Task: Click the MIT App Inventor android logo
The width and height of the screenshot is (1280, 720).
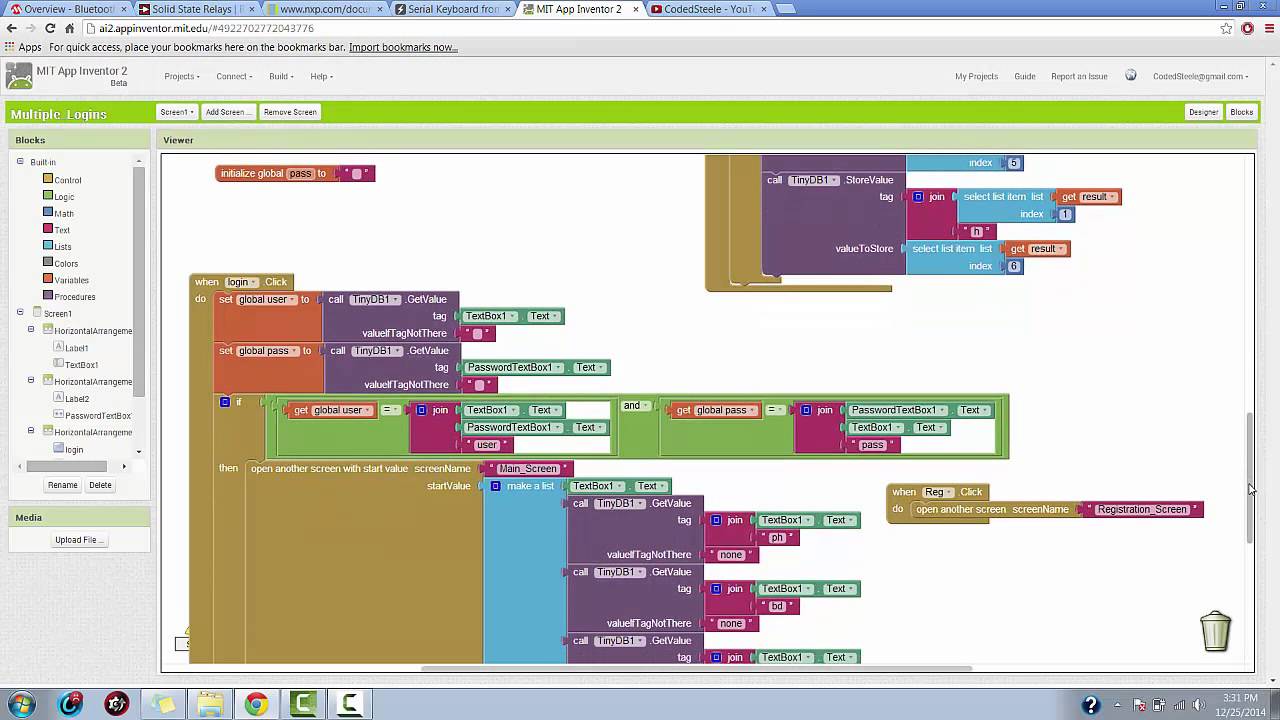Action: (18, 76)
